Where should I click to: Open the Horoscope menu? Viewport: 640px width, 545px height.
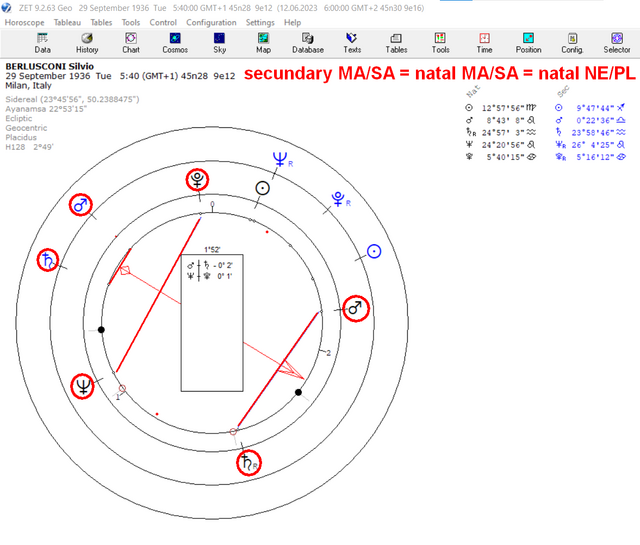pyautogui.click(x=24, y=22)
